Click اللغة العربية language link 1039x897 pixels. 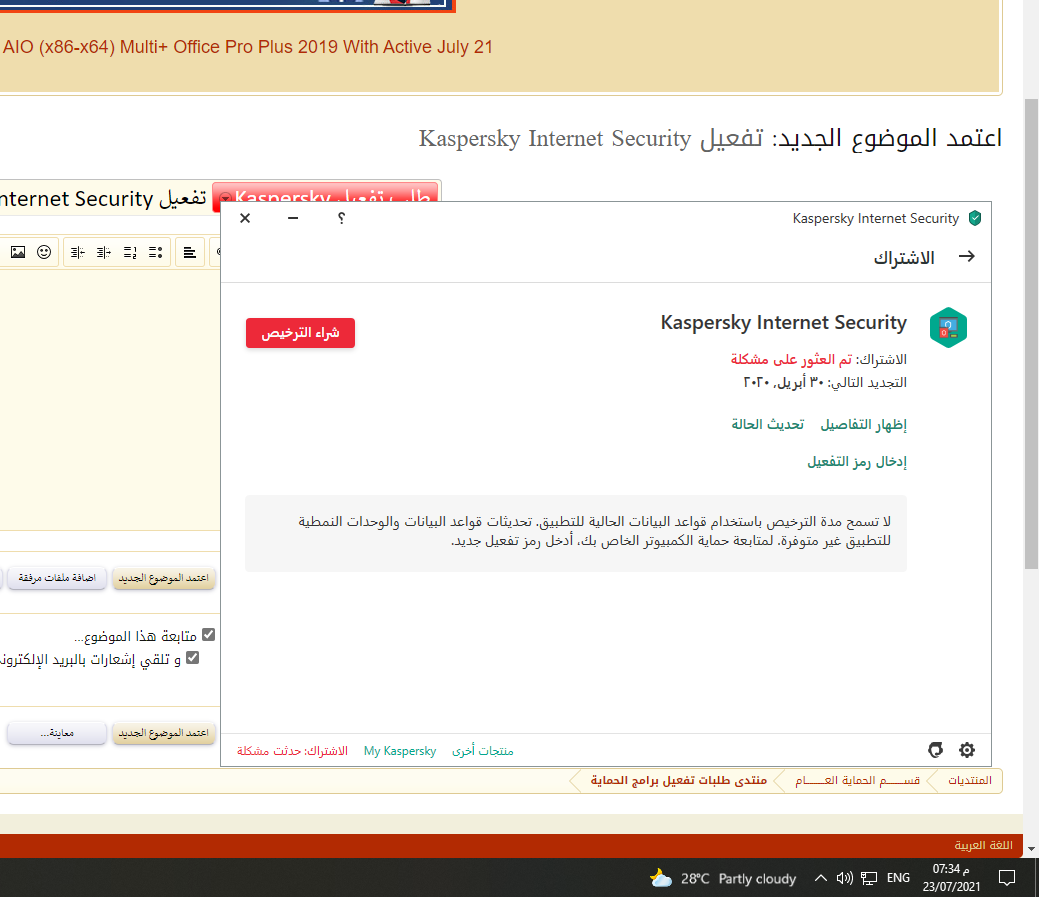[983, 845]
